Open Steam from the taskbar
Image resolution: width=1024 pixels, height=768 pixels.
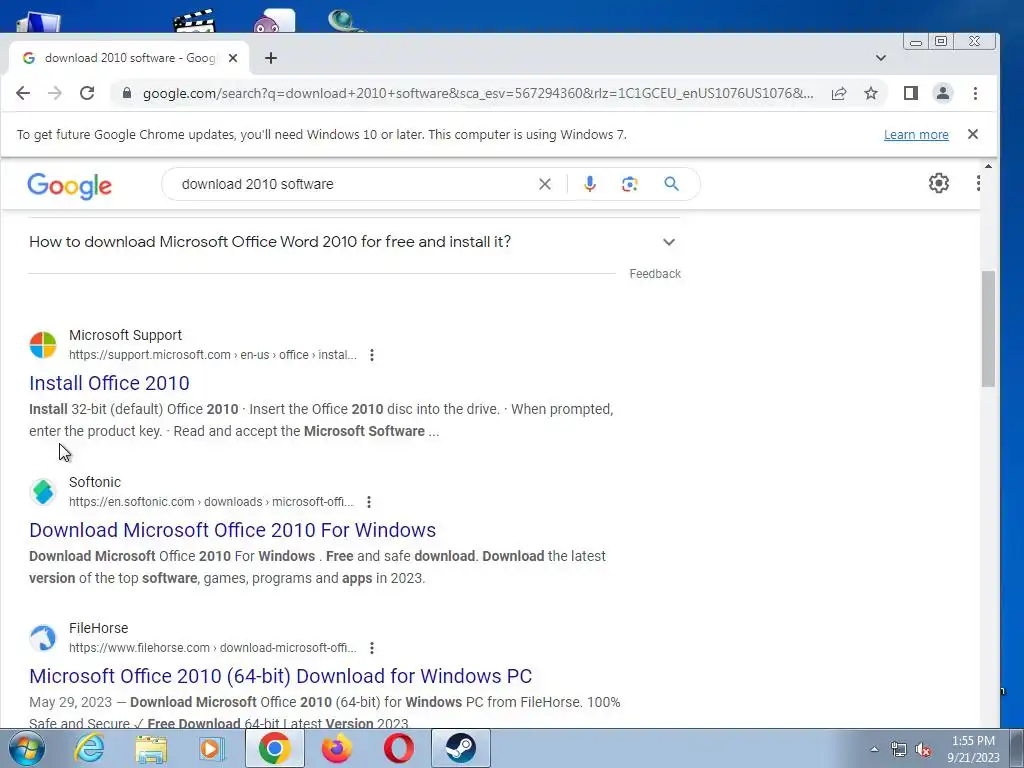click(461, 748)
